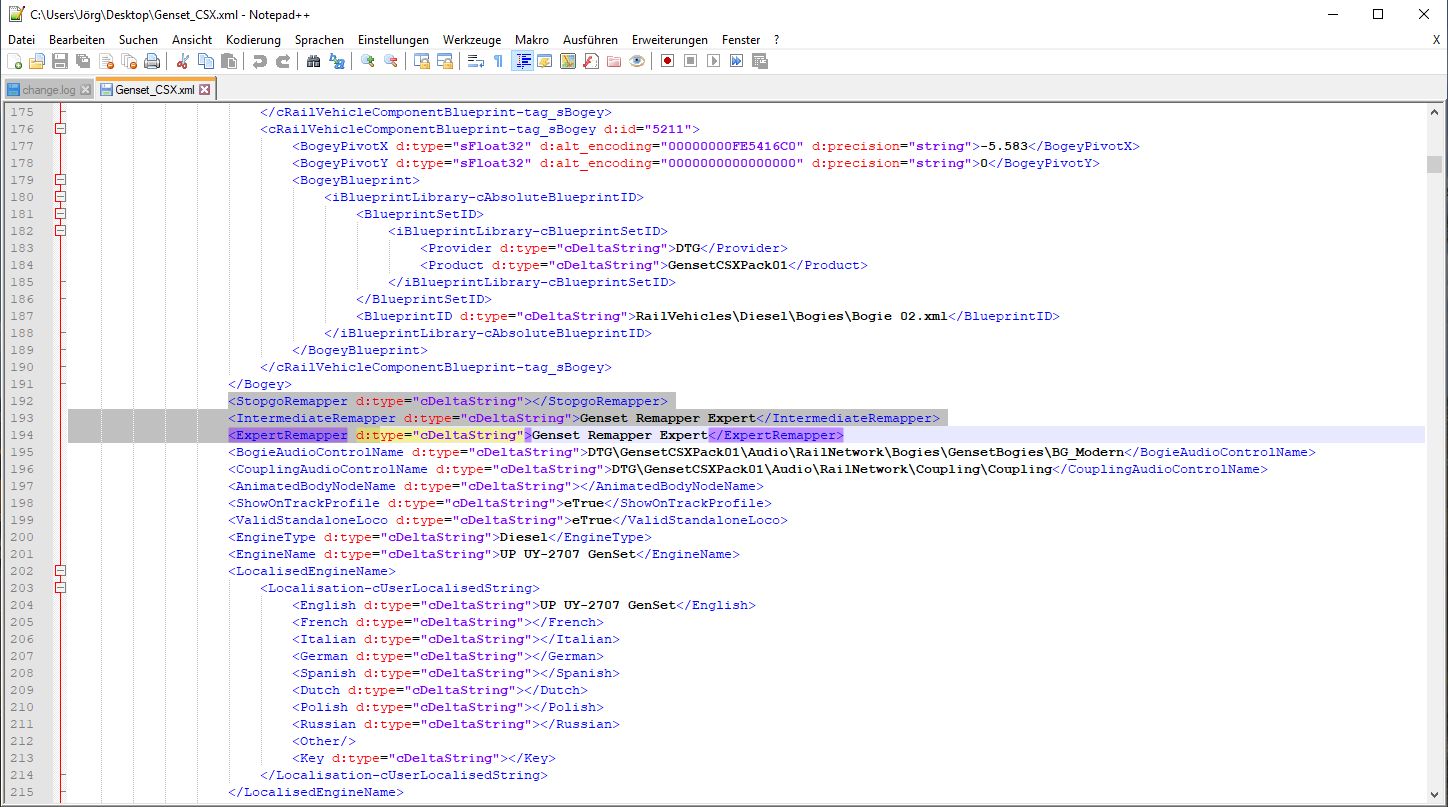Screen dimensions: 1448x807
Task: Collapse the fold at line 176
Action: (60, 129)
